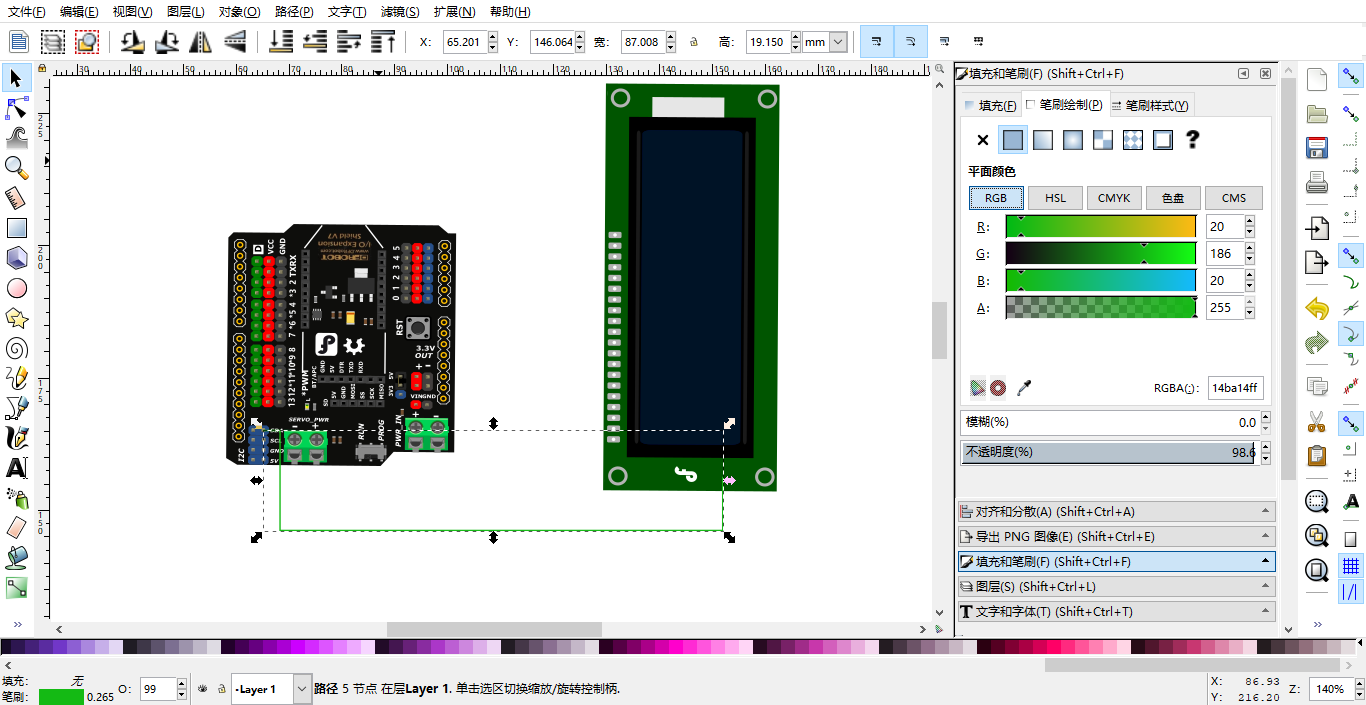Click the save document icon
Viewport: 1366px width, 705px height.
pyautogui.click(x=1317, y=147)
